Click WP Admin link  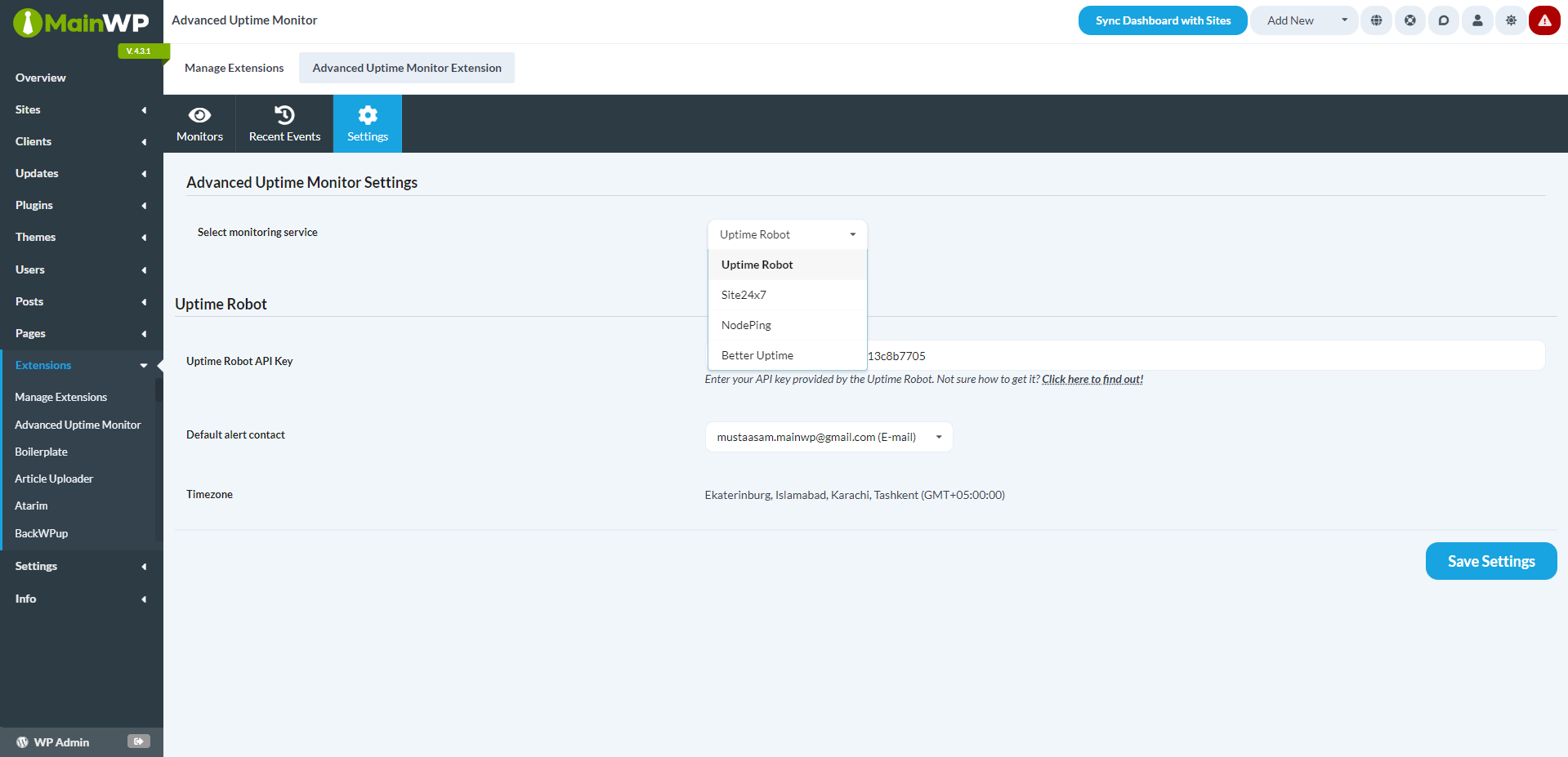pos(61,742)
